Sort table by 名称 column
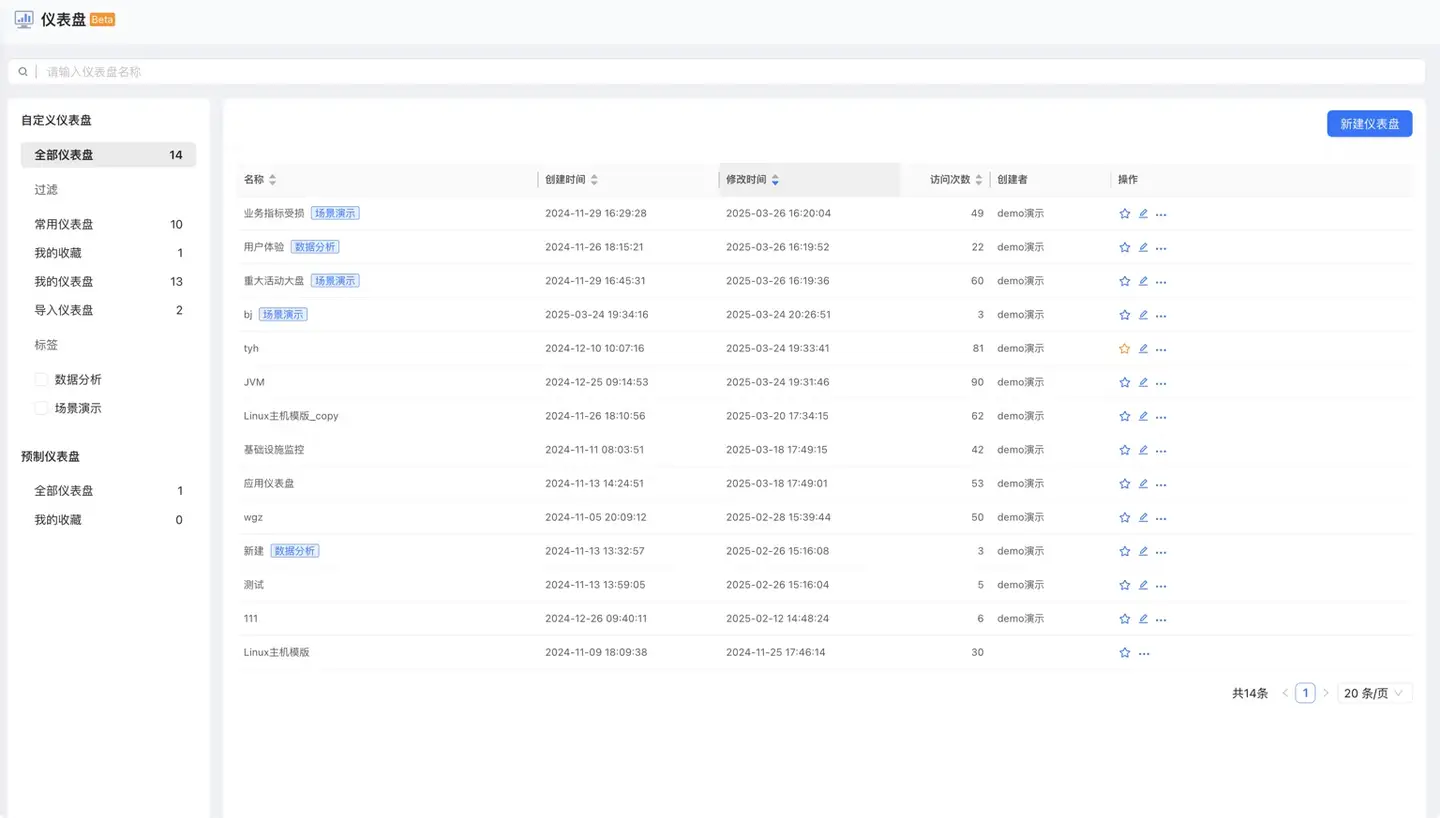The width and height of the screenshot is (1440, 818). (272, 180)
